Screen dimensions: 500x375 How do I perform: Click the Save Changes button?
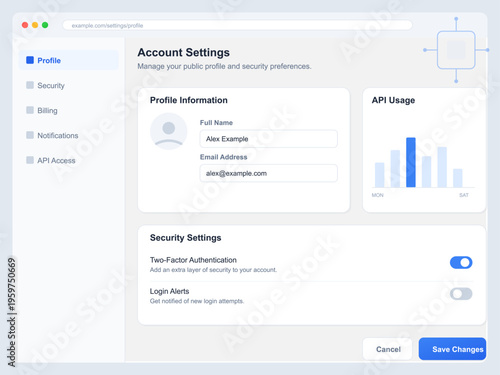(x=452, y=349)
